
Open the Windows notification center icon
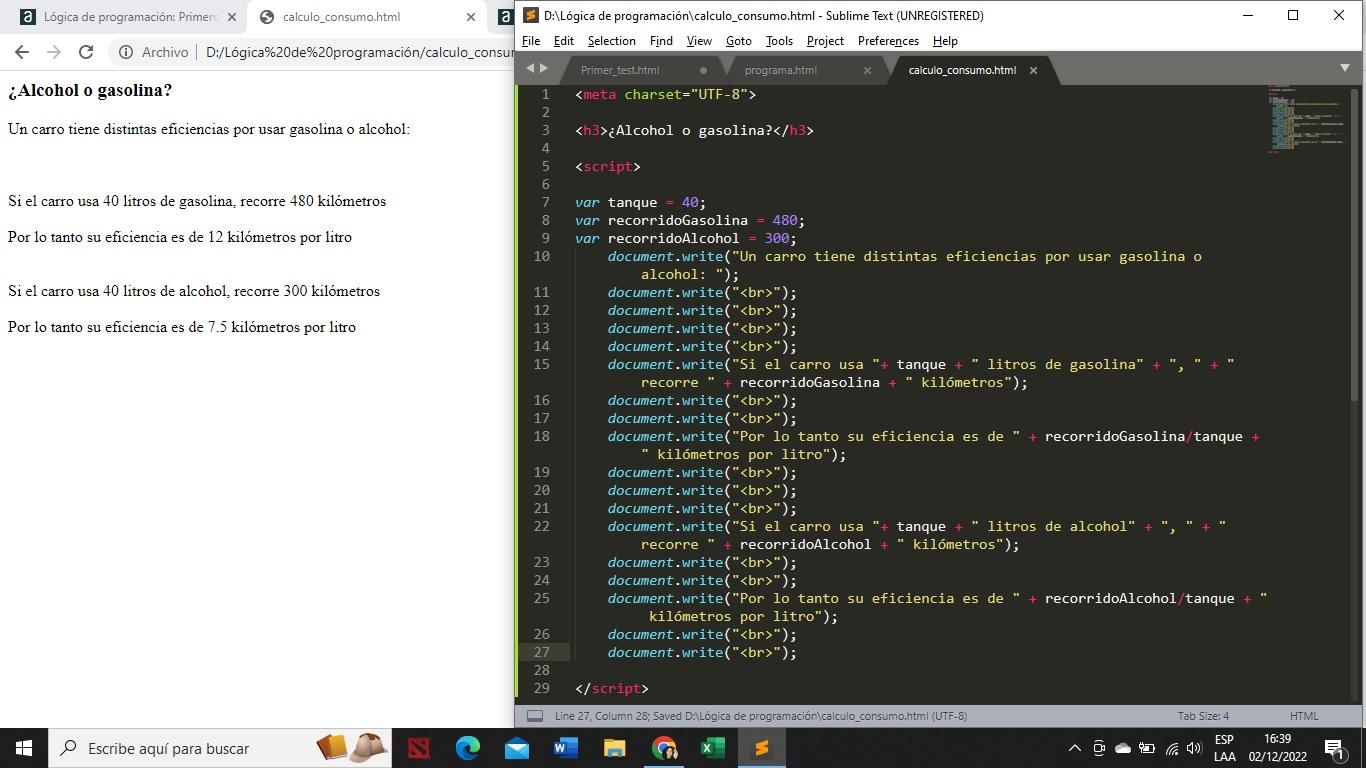click(x=1333, y=748)
